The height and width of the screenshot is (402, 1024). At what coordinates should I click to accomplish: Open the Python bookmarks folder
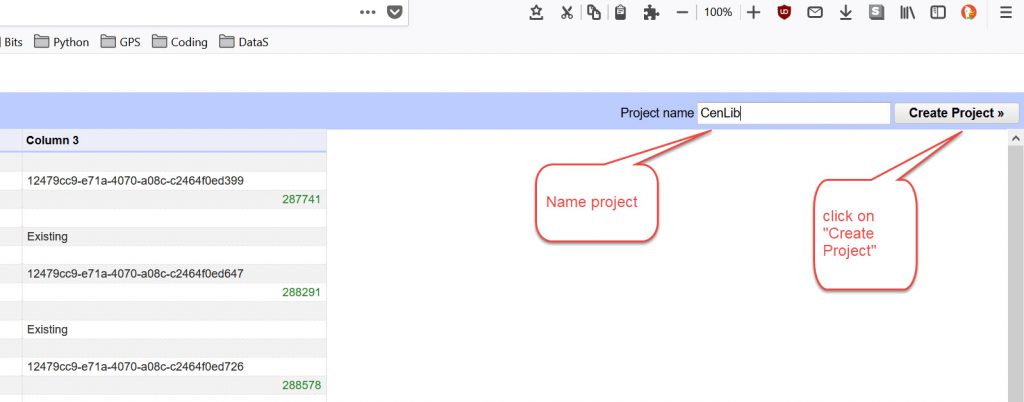(61, 42)
